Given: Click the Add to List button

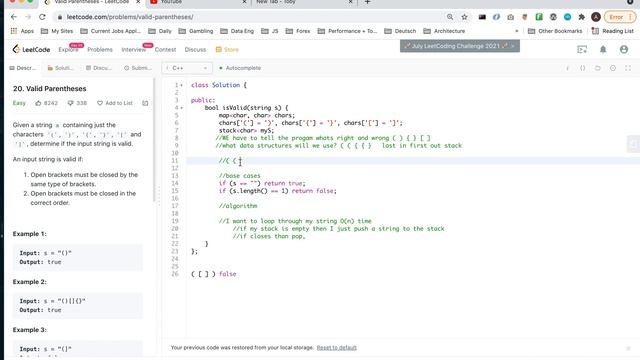Looking at the screenshot, I should coord(115,103).
